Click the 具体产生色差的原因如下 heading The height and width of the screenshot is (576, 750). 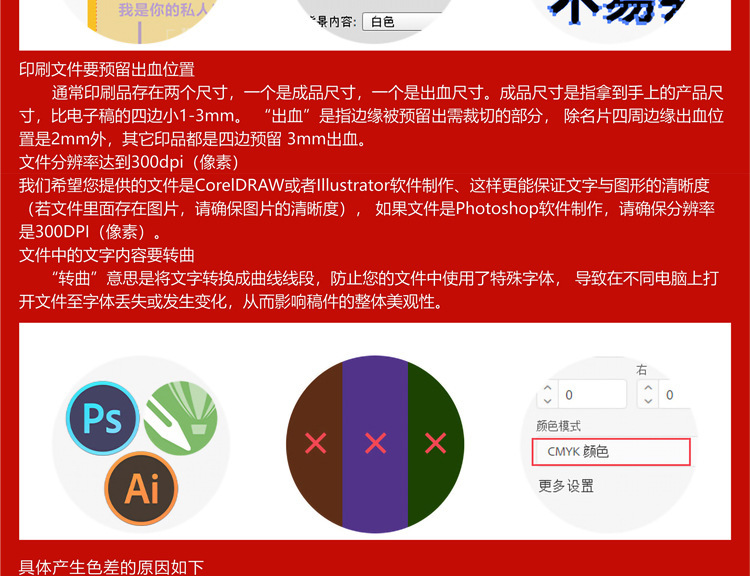[111, 567]
